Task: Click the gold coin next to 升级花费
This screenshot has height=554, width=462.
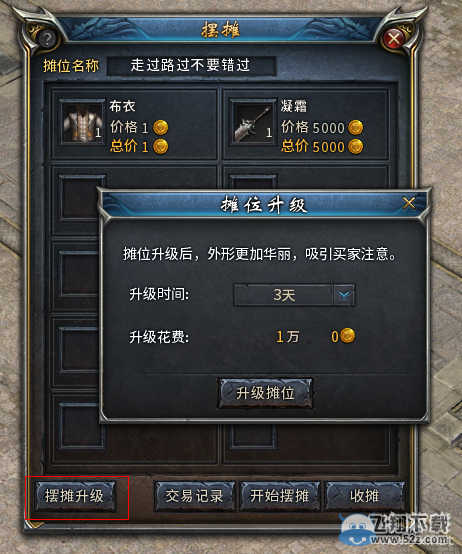Action: 348,336
